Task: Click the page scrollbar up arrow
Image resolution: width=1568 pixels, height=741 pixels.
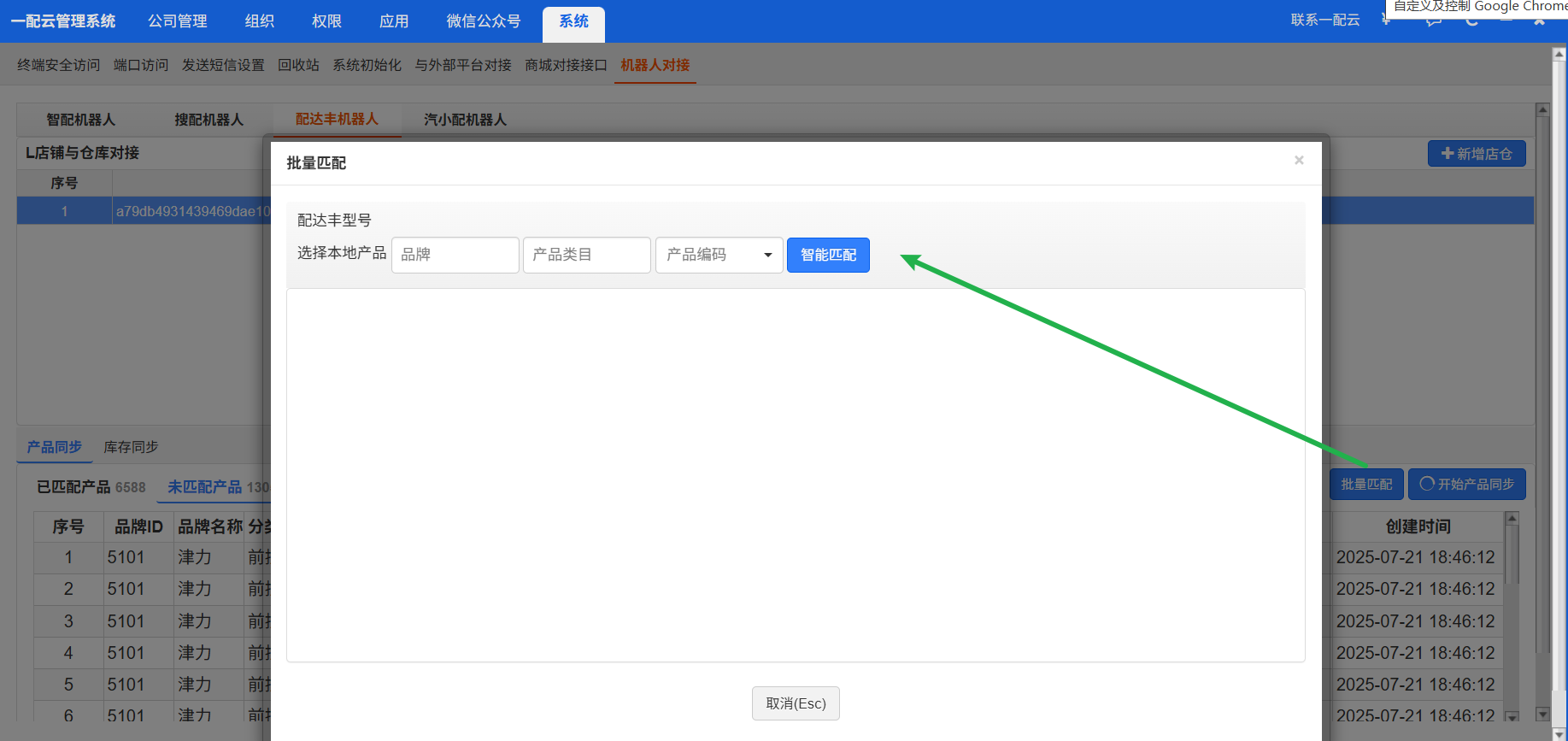Action: pos(1559,54)
